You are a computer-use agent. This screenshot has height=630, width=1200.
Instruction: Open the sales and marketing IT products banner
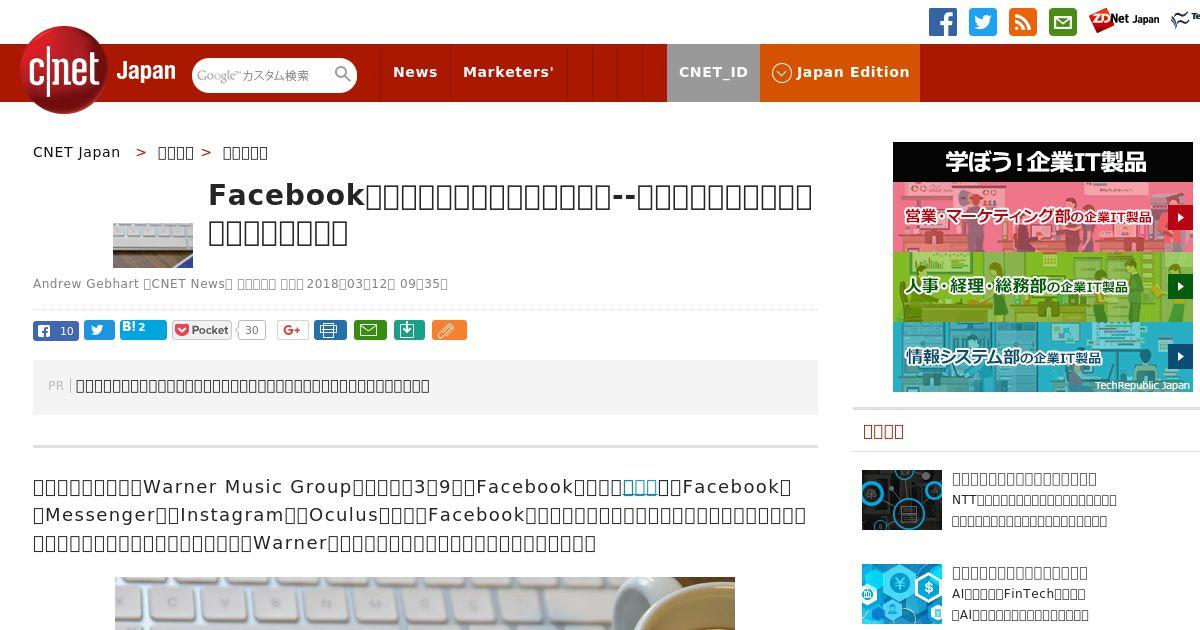point(1043,217)
